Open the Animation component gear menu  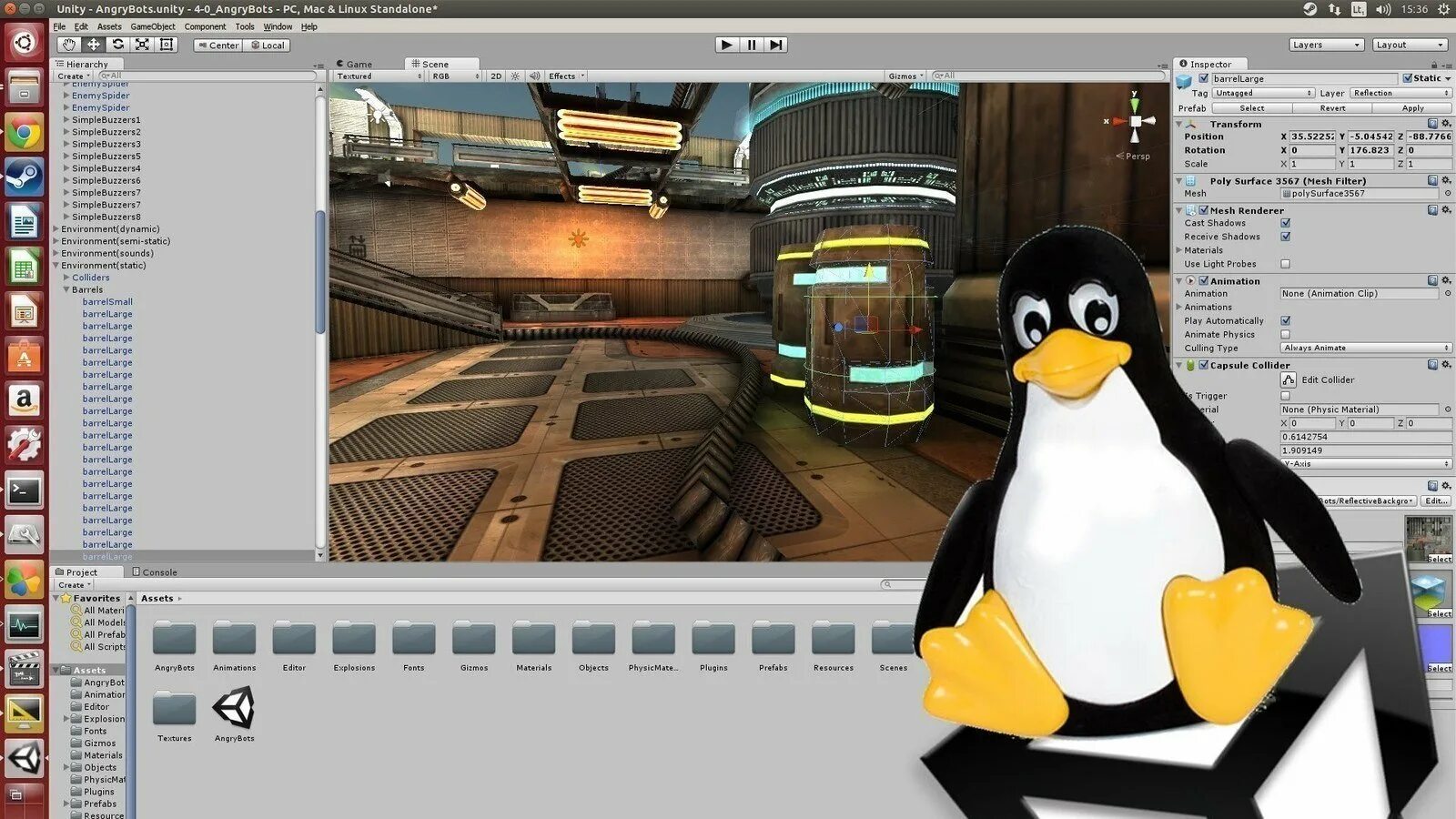point(1446,281)
